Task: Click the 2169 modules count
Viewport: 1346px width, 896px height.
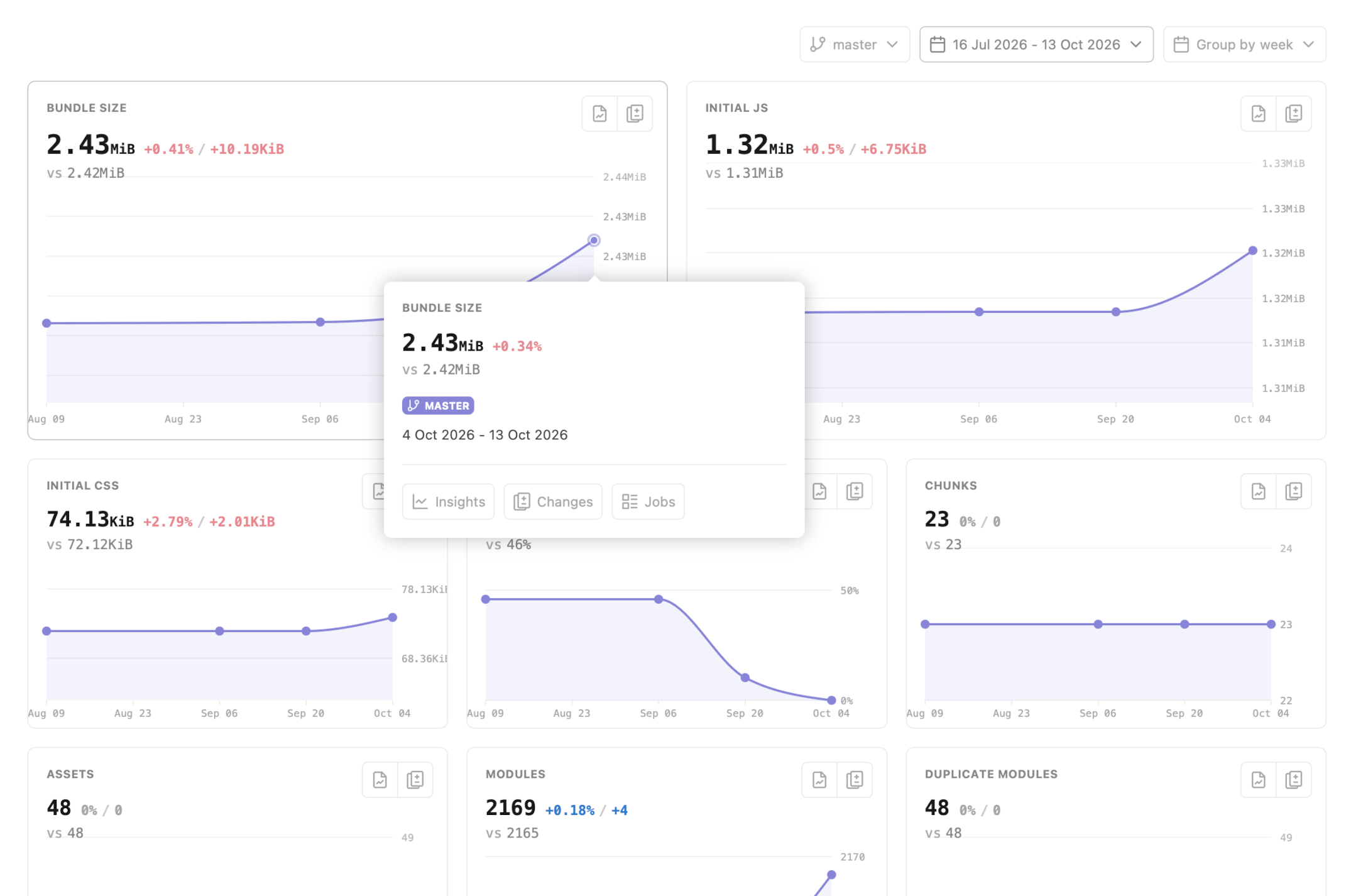Action: pos(510,807)
